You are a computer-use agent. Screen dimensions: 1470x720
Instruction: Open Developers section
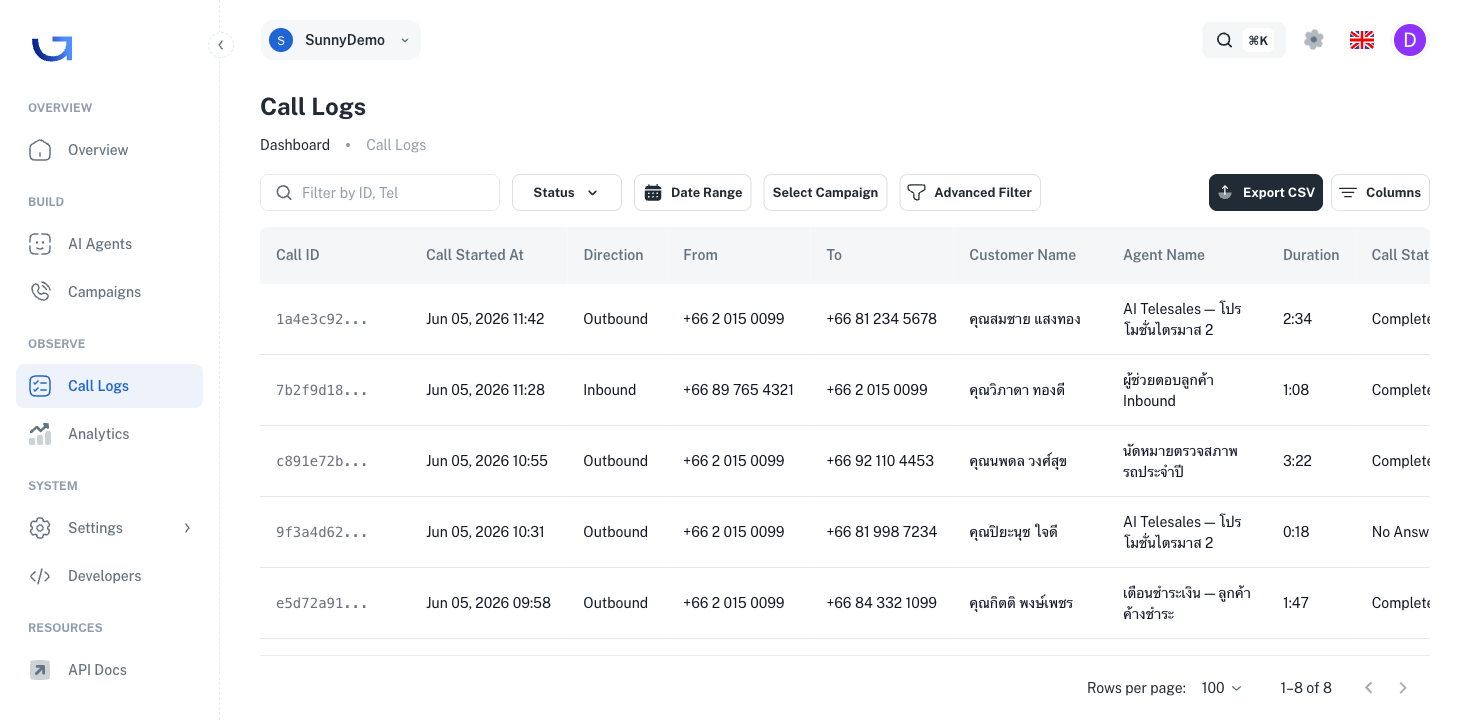109,576
